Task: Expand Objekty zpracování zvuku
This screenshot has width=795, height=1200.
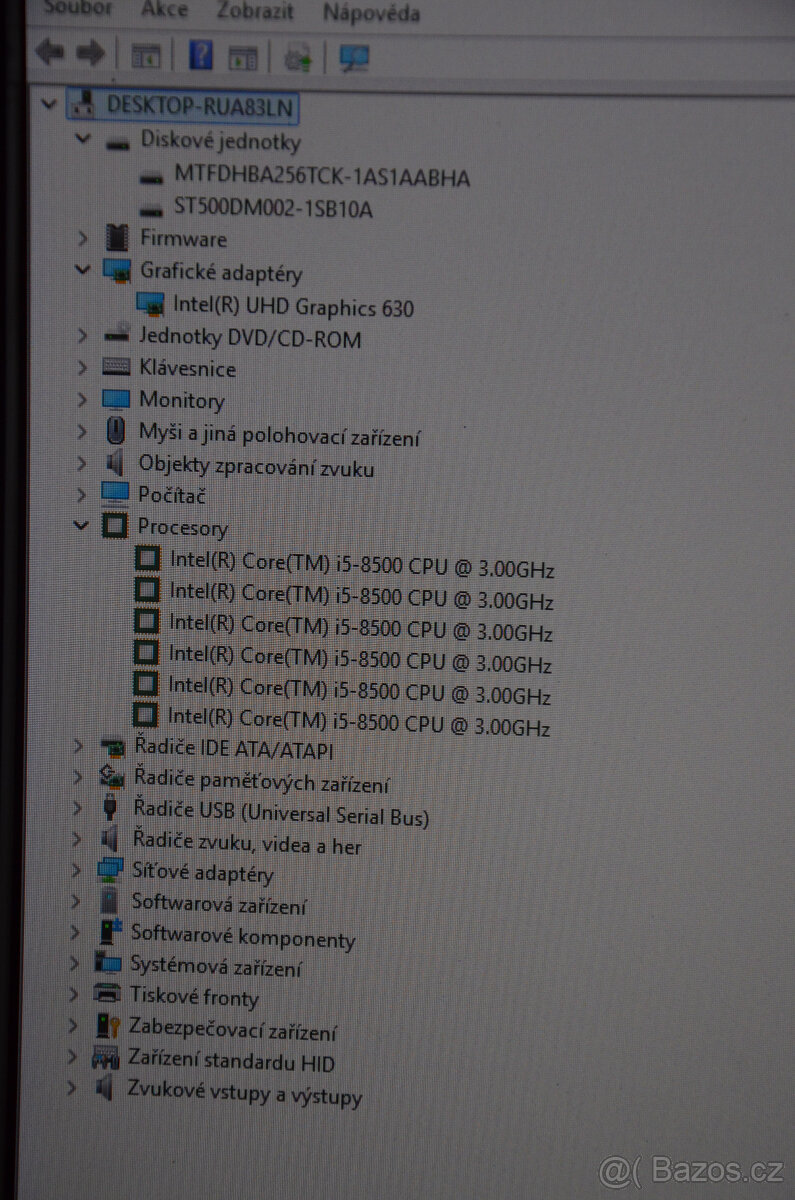Action: (82, 463)
